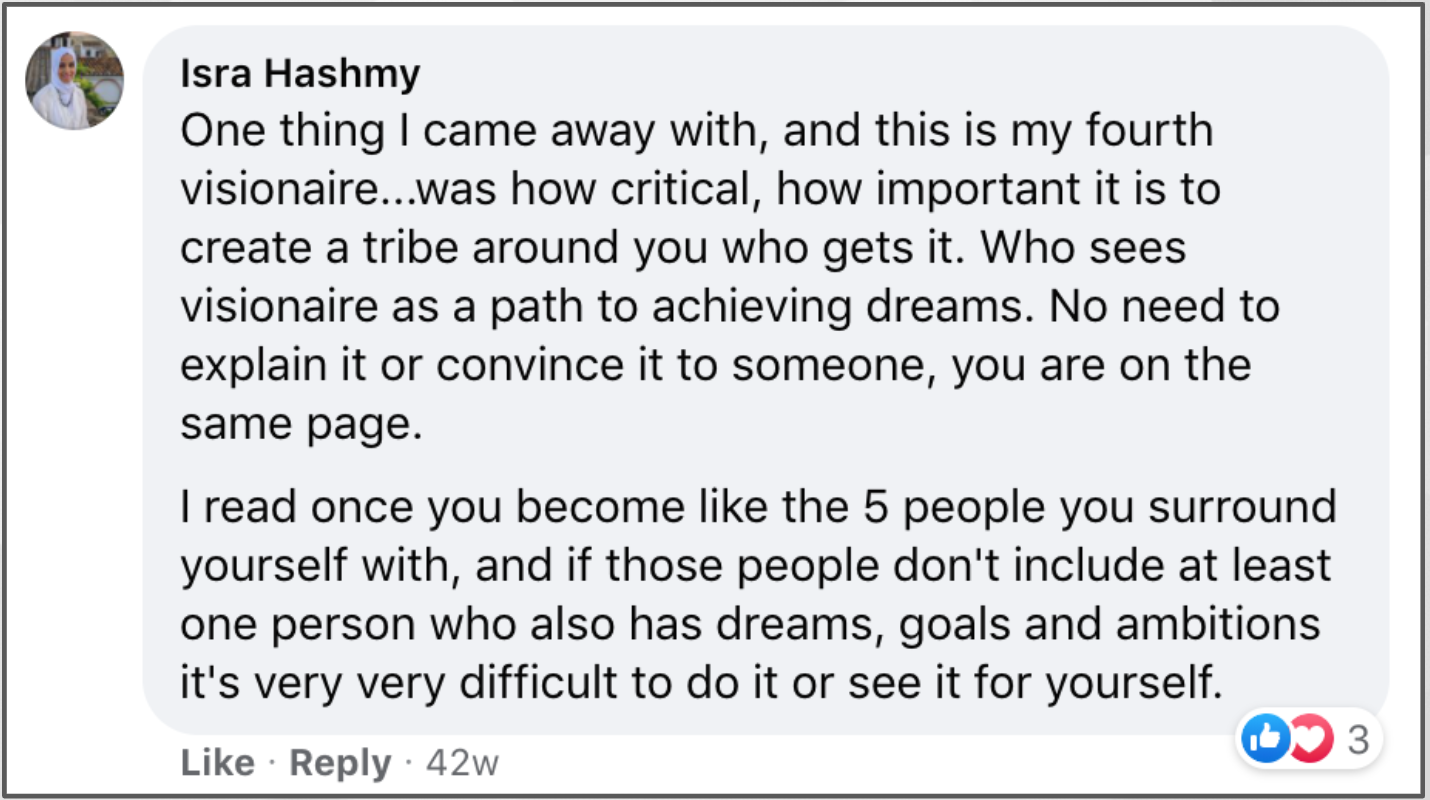Click the white reactions pill at bubble corner
Image resolution: width=1430 pixels, height=800 pixels.
[x=1309, y=740]
